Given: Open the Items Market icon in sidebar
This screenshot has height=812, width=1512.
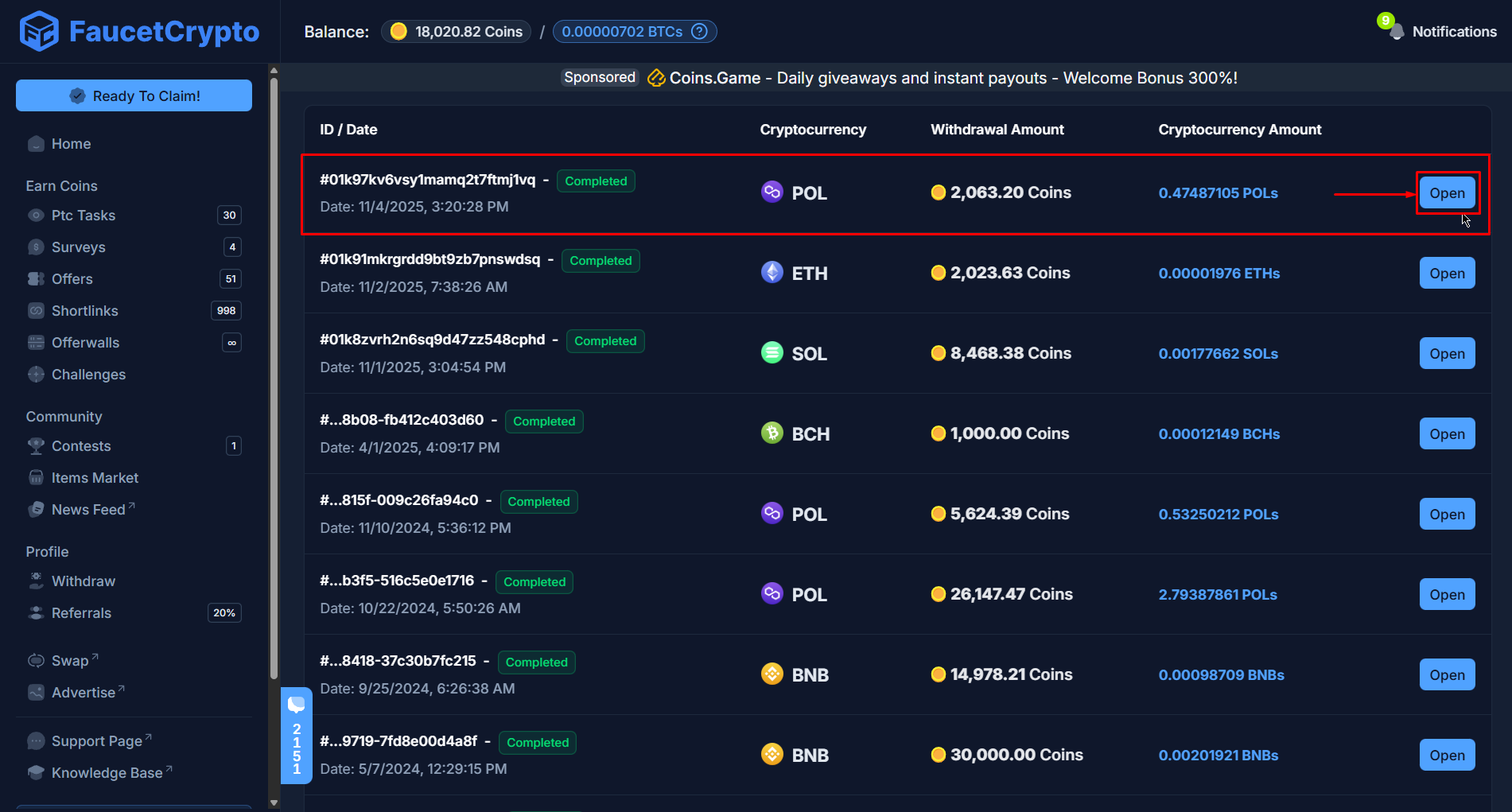Looking at the screenshot, I should point(36,477).
